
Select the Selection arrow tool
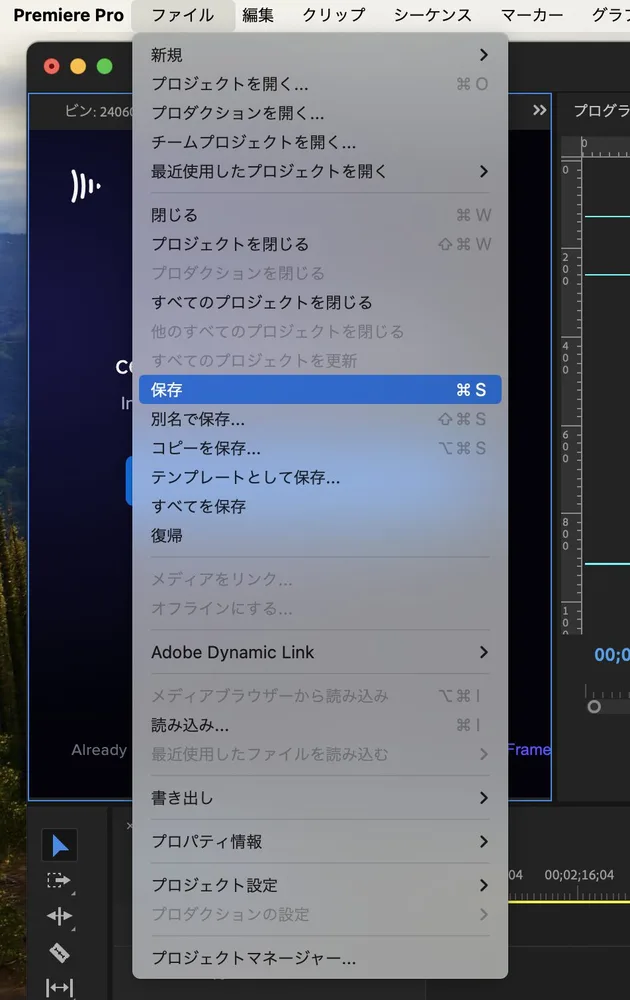pyautogui.click(x=59, y=846)
